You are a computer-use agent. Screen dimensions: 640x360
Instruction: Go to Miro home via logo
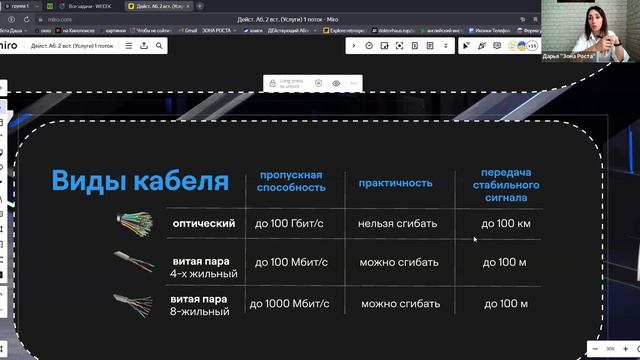pyautogui.click(x=9, y=45)
